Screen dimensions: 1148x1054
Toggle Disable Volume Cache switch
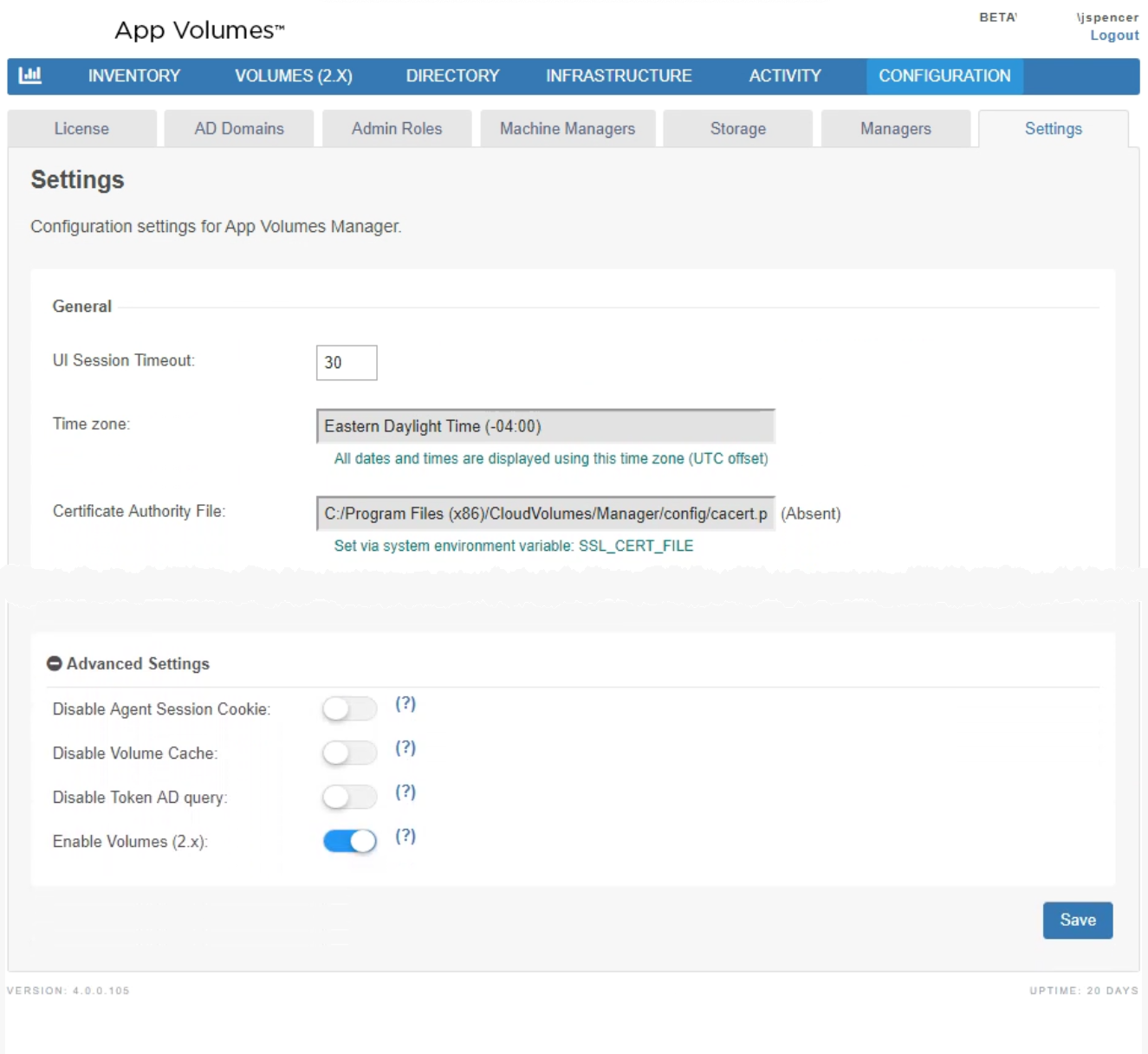[349, 753]
